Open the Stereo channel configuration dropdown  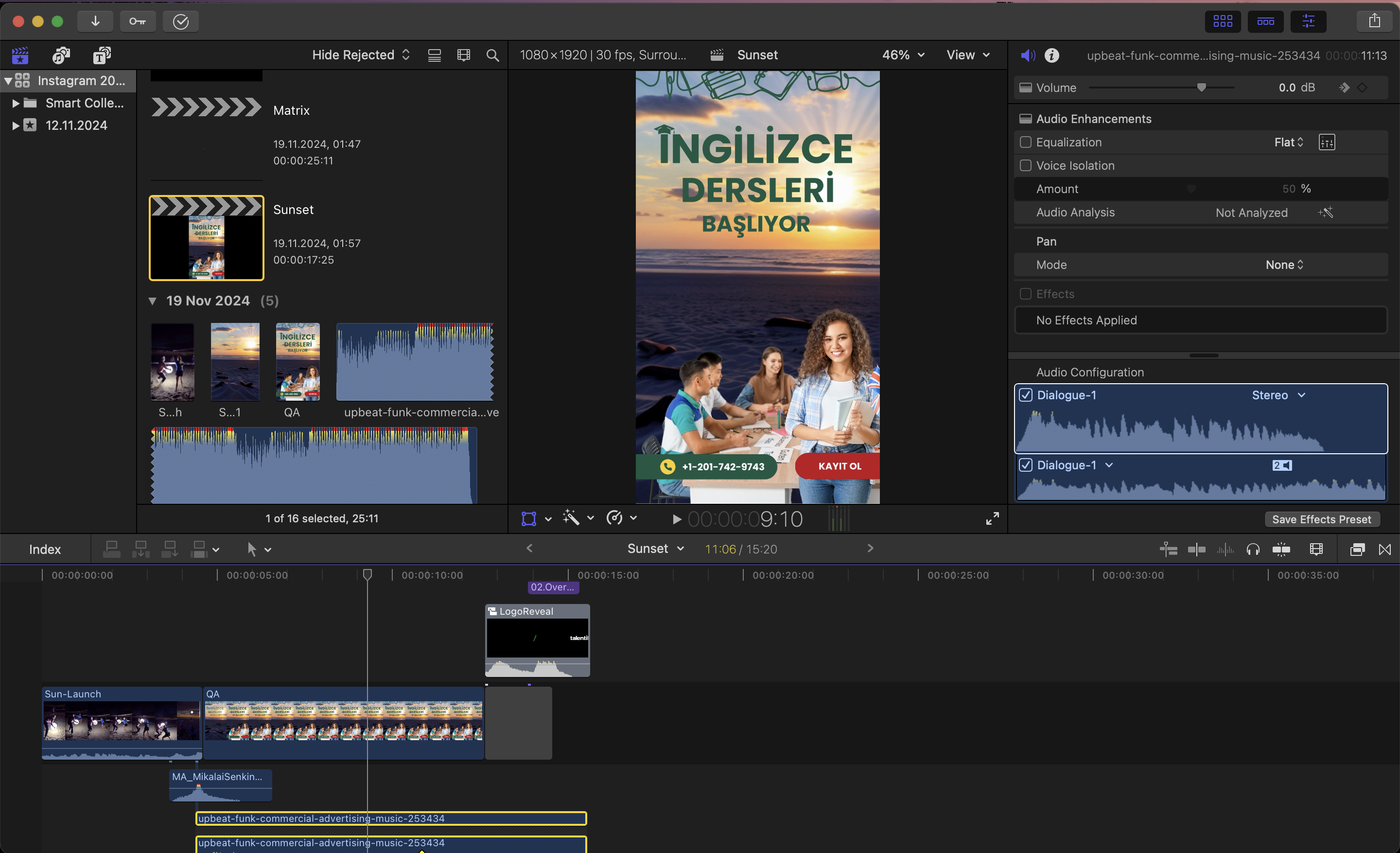click(1280, 394)
